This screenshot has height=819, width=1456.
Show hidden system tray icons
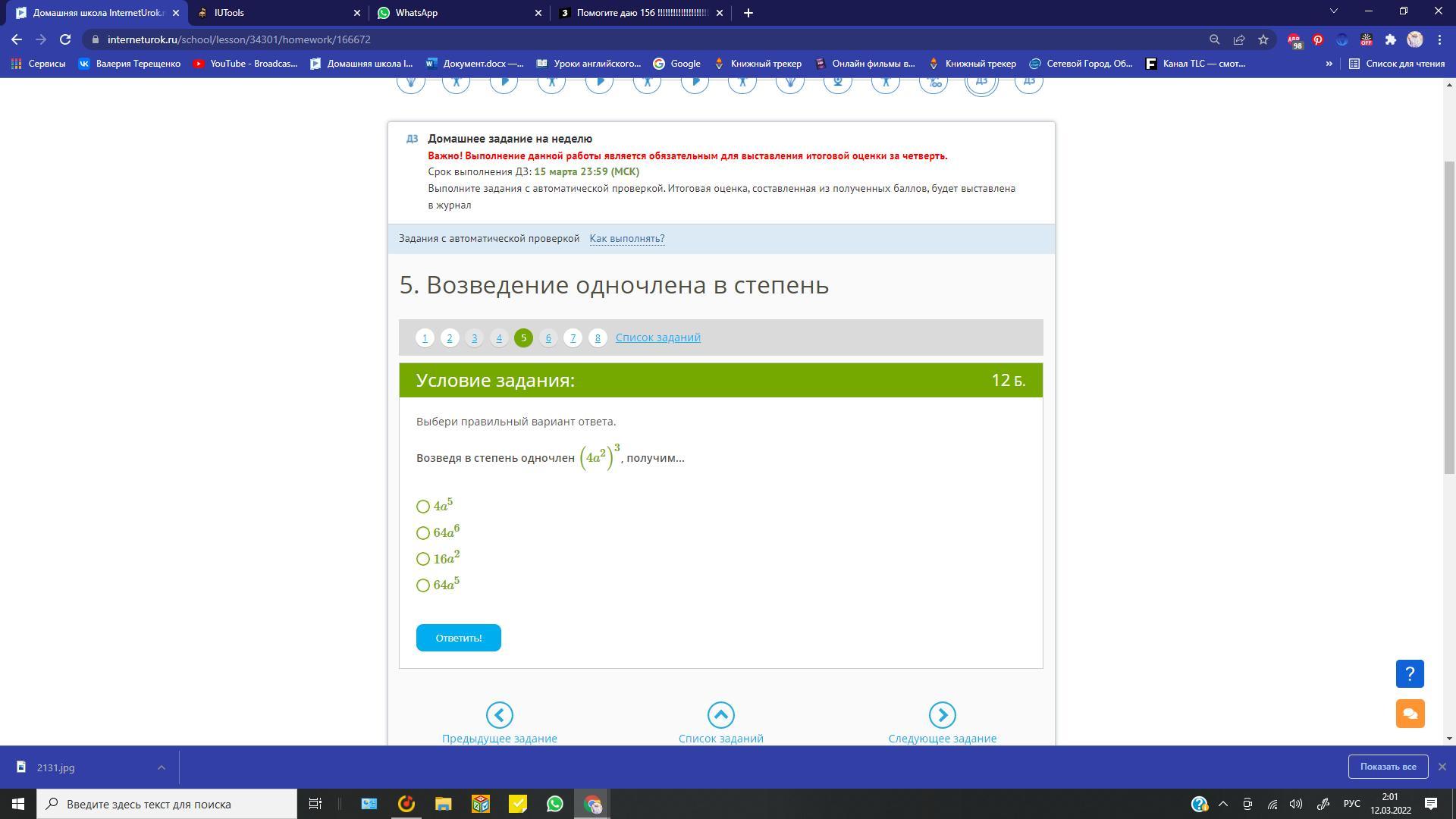1222,804
